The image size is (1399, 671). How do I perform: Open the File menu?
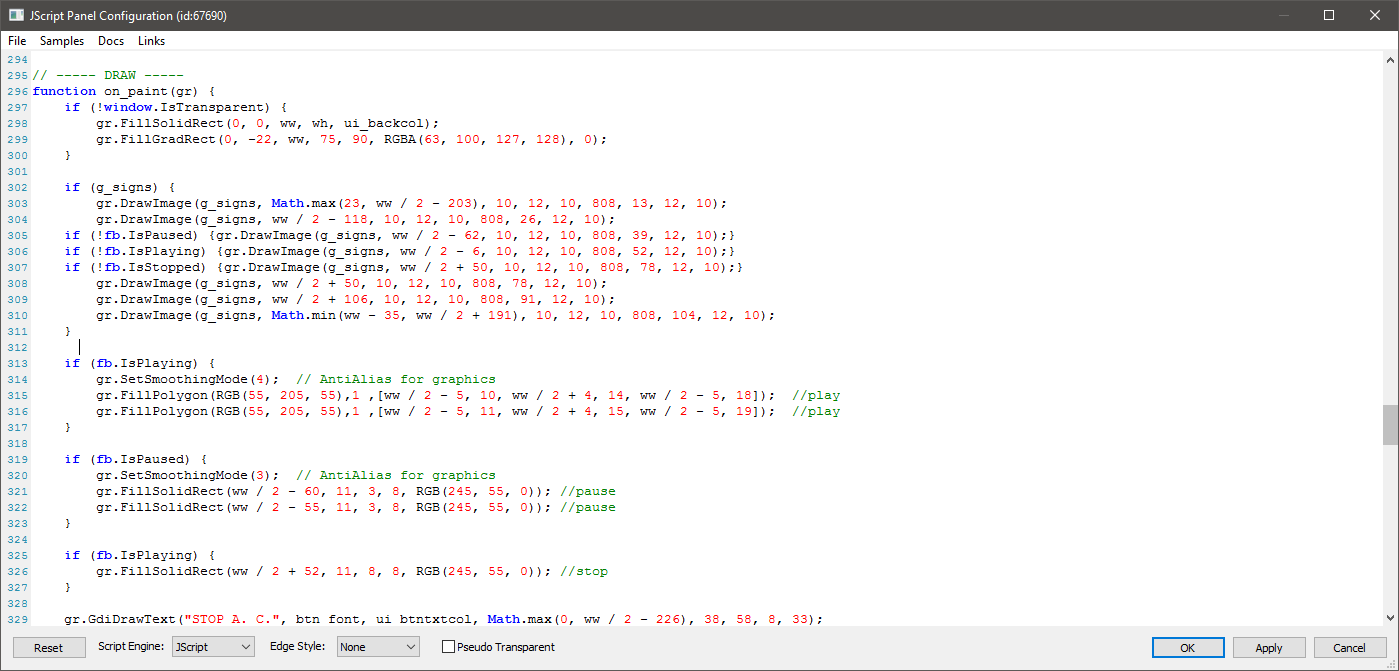[x=17, y=41]
